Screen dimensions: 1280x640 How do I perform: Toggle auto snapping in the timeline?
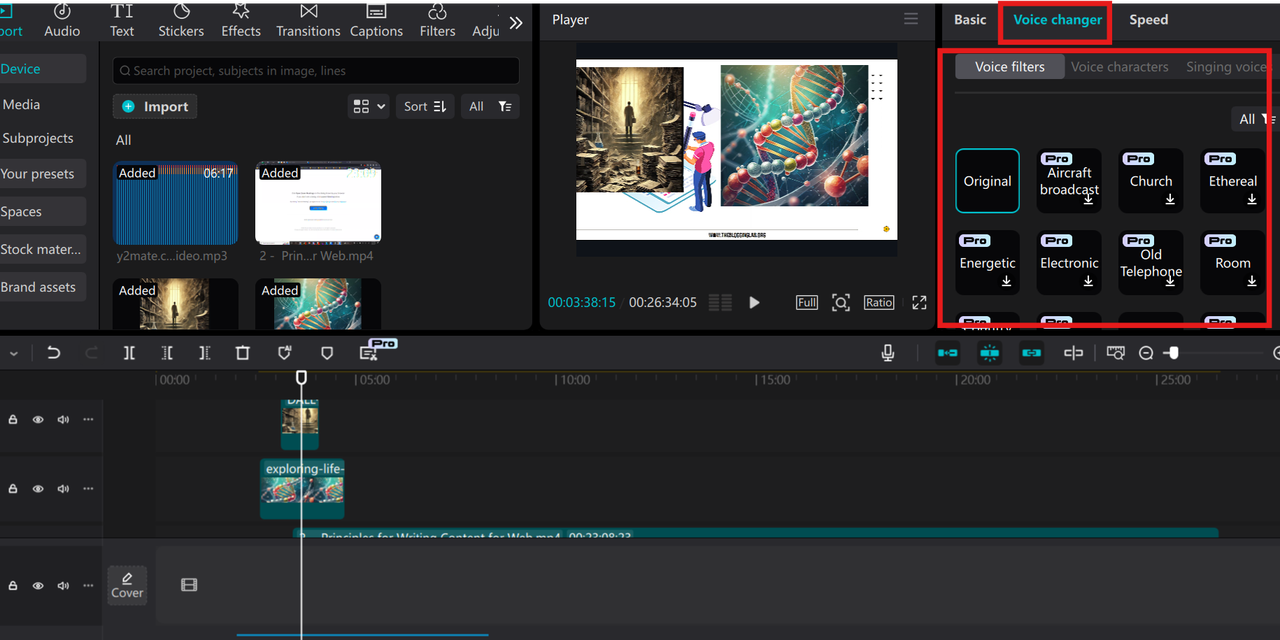tap(989, 353)
